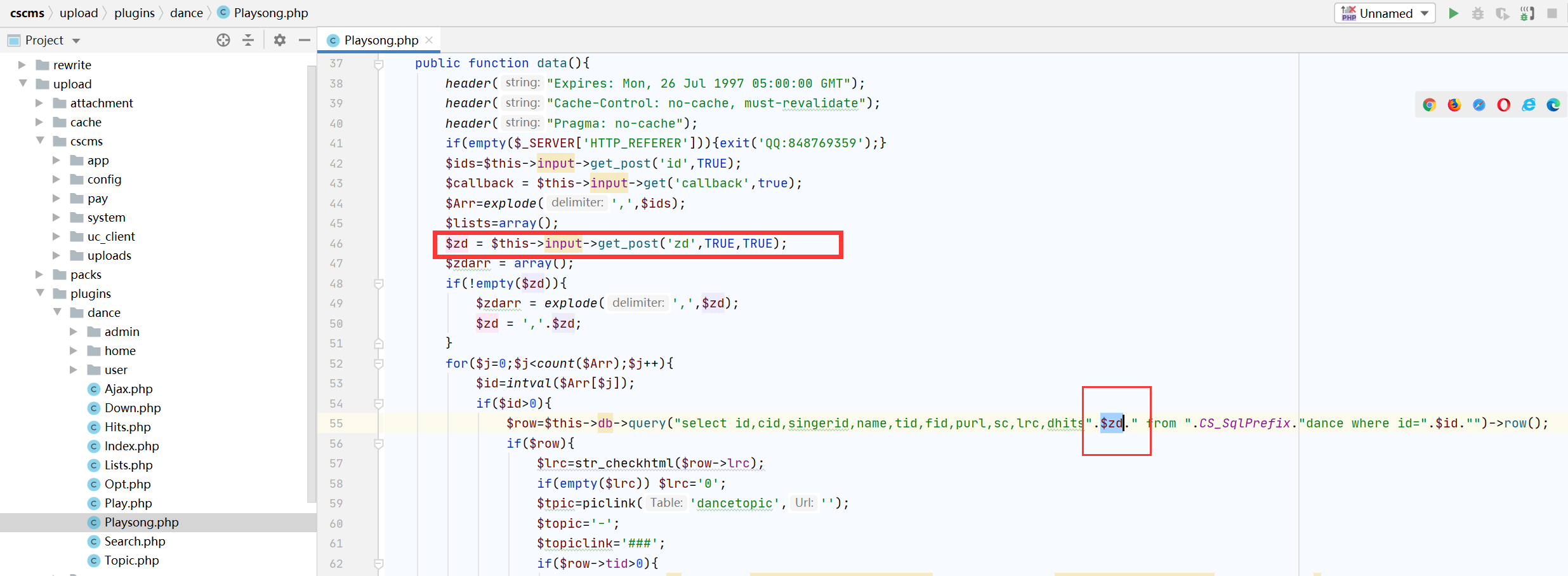
Task: Open the file in Firefox browser
Action: (x=1454, y=105)
